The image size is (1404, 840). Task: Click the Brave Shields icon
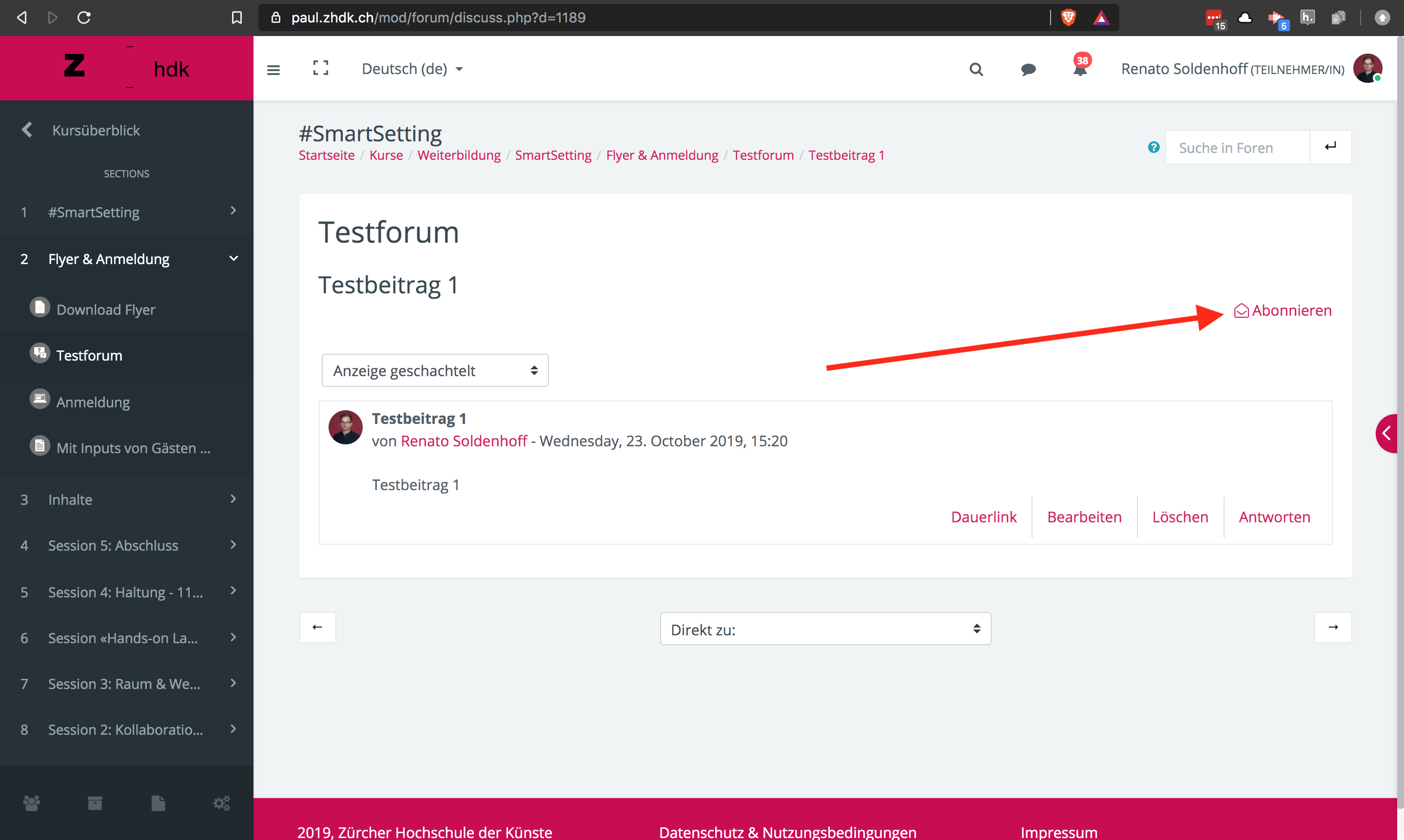pos(1068,18)
